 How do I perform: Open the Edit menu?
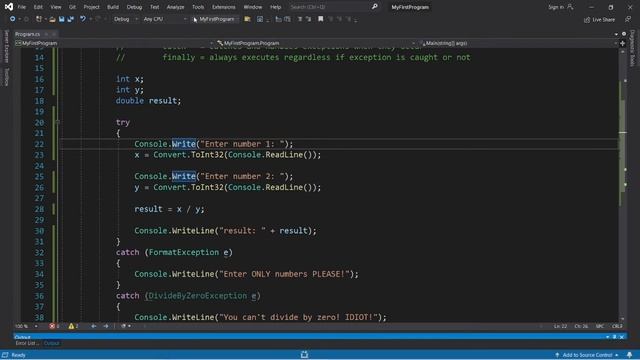pyautogui.click(x=38, y=7)
